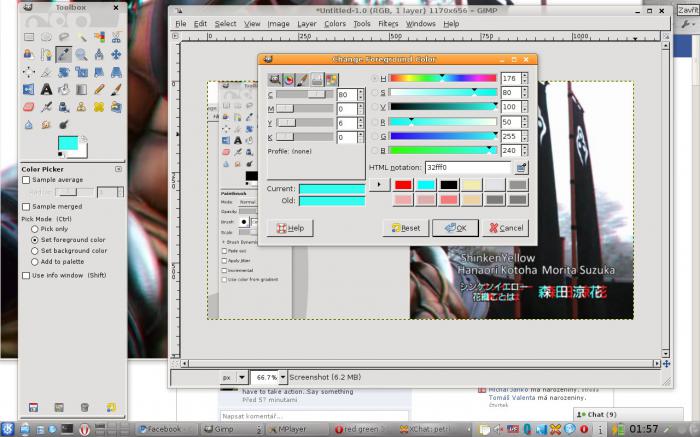The image size is (700, 437).
Task: Select the Dodge/Burn tool
Action: pos(64,125)
